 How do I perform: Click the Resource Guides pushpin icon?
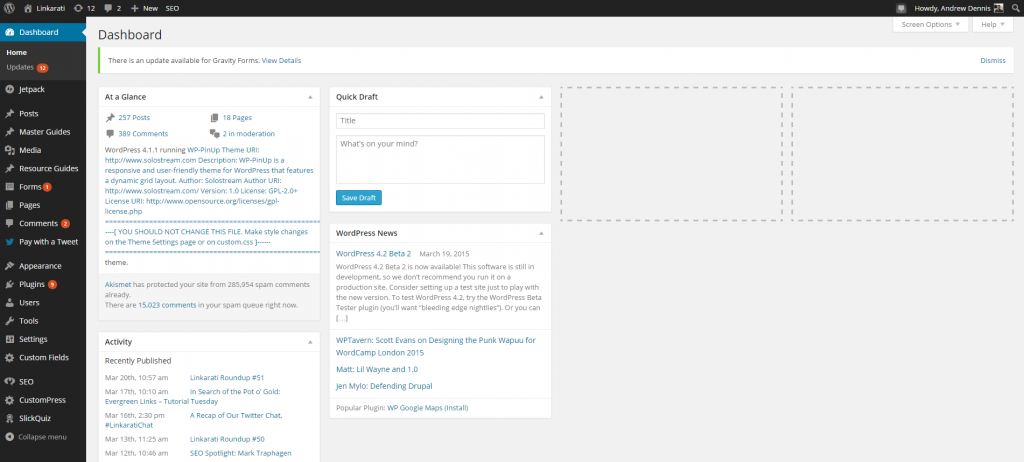(10, 169)
